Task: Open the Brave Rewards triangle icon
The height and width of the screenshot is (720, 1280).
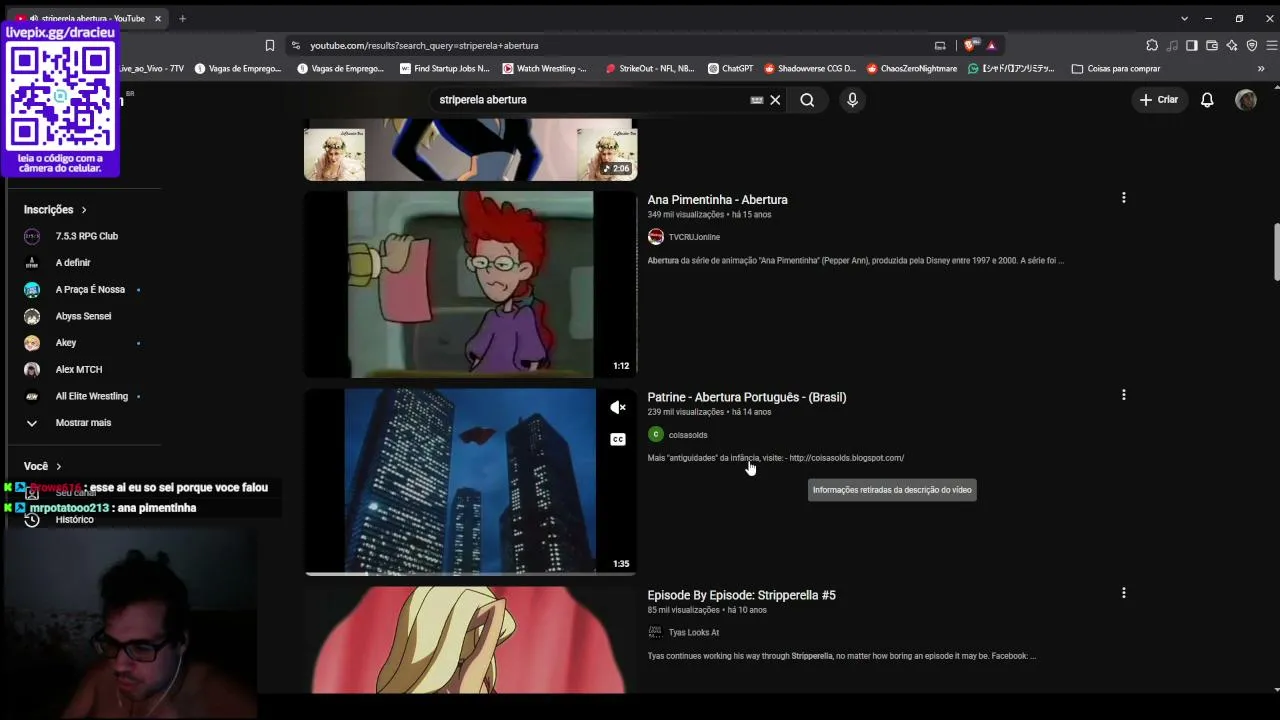Action: tap(991, 45)
